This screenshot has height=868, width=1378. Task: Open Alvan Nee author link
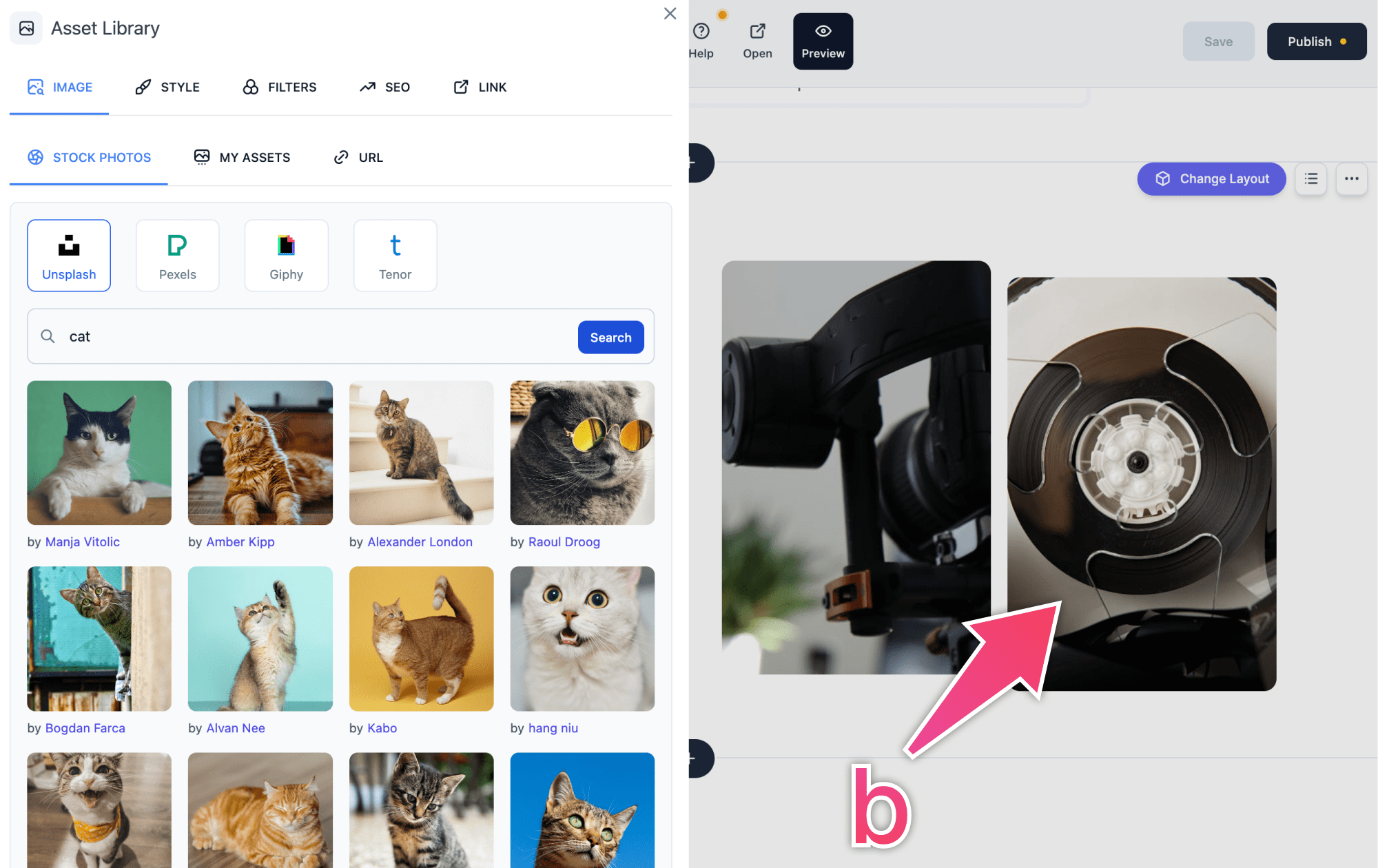(236, 728)
